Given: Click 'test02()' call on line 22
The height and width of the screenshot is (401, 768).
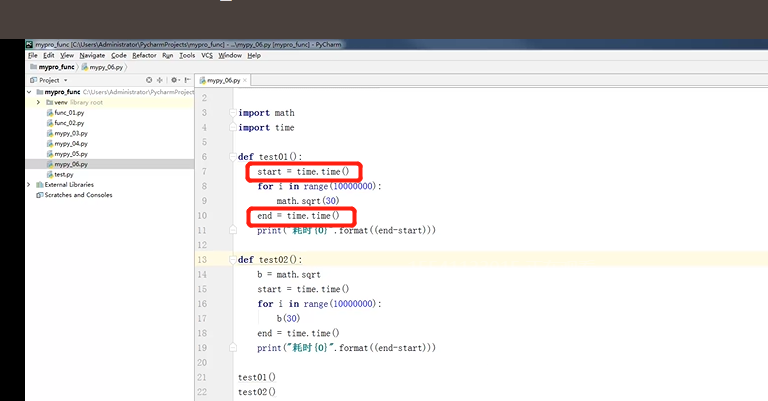Looking at the screenshot, I should coord(257,392).
